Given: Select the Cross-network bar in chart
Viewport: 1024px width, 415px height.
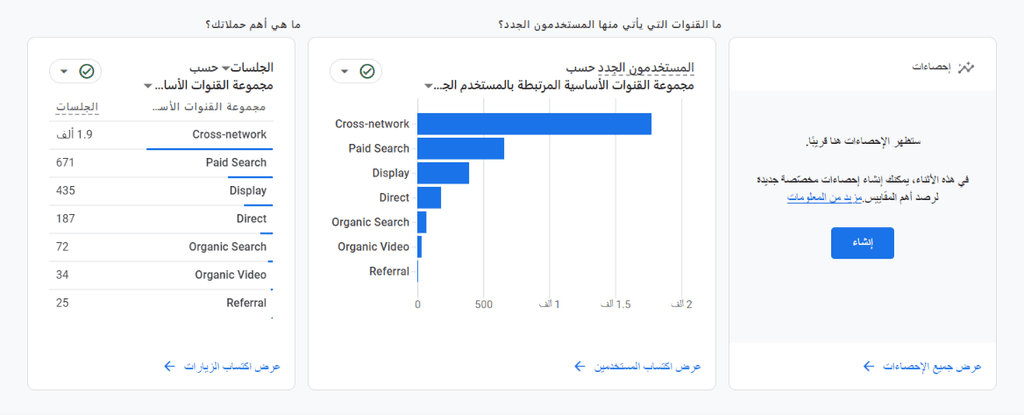Looking at the screenshot, I should (x=534, y=124).
